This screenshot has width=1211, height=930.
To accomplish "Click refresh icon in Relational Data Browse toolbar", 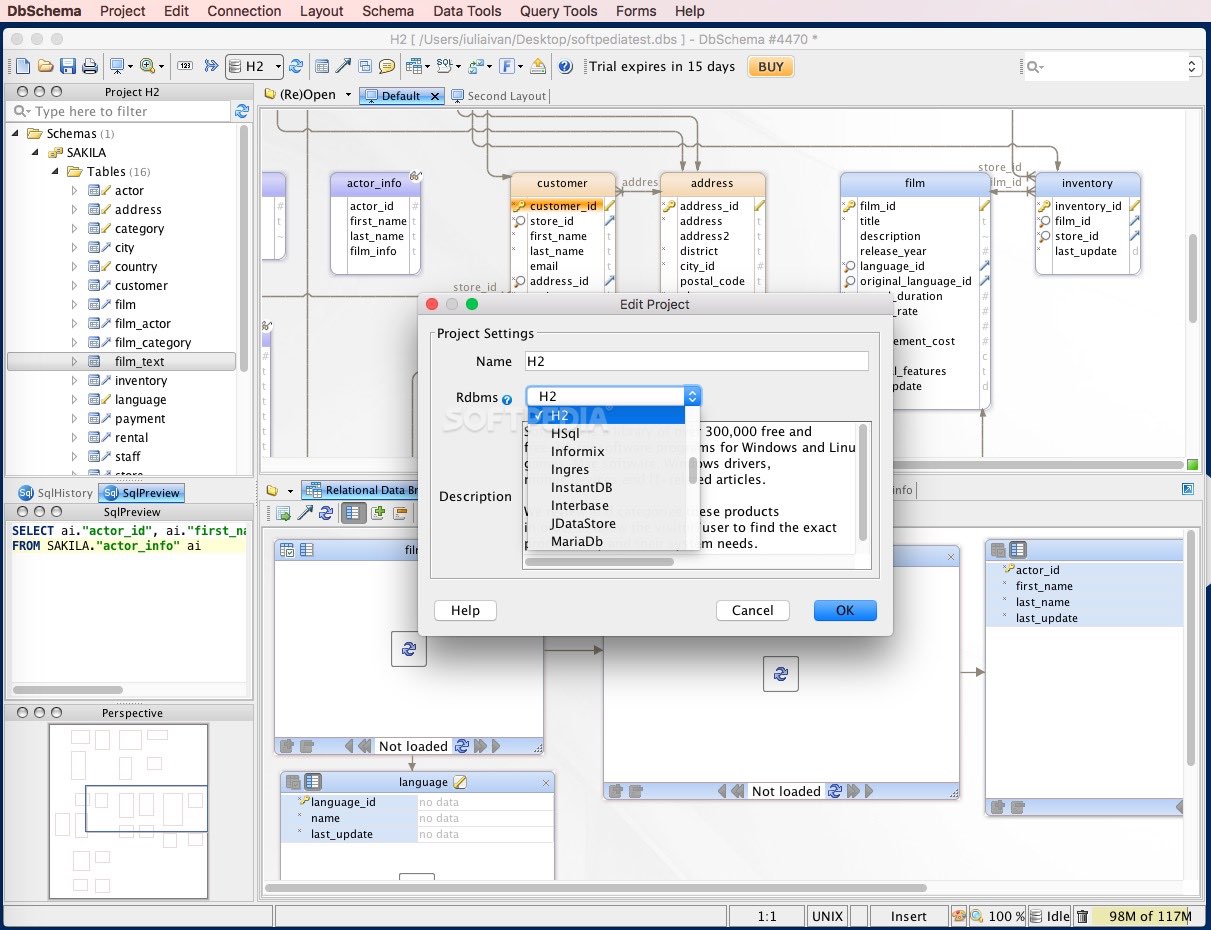I will [325, 513].
